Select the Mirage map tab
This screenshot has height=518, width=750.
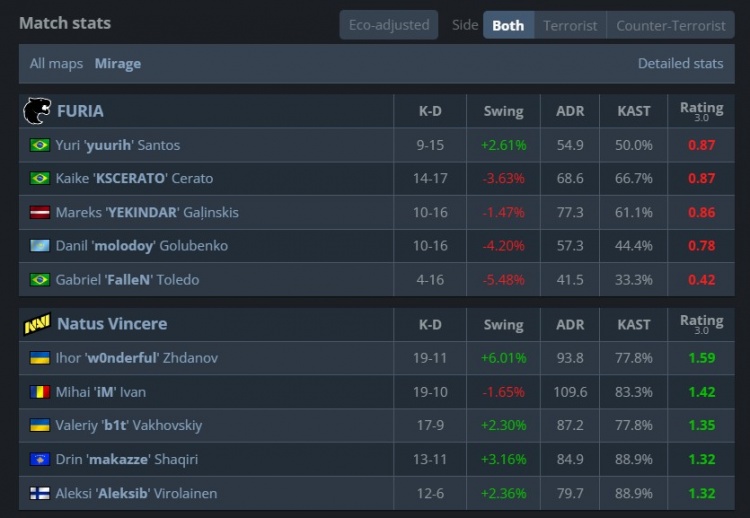coord(118,64)
